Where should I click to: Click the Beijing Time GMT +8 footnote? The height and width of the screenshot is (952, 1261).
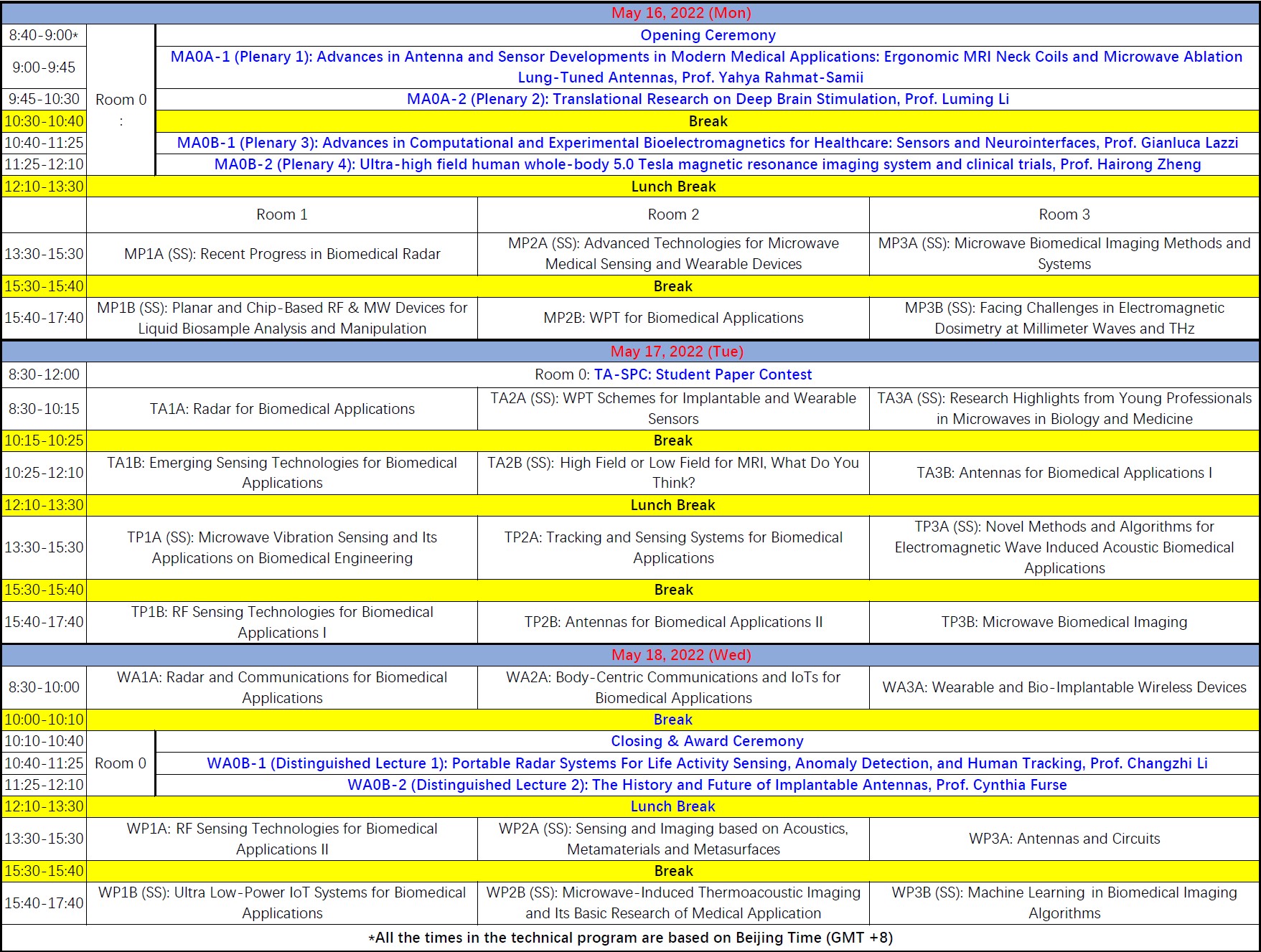(630, 938)
